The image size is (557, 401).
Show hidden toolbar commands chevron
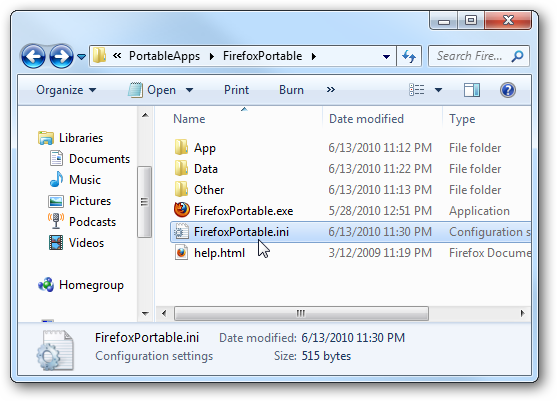(331, 90)
